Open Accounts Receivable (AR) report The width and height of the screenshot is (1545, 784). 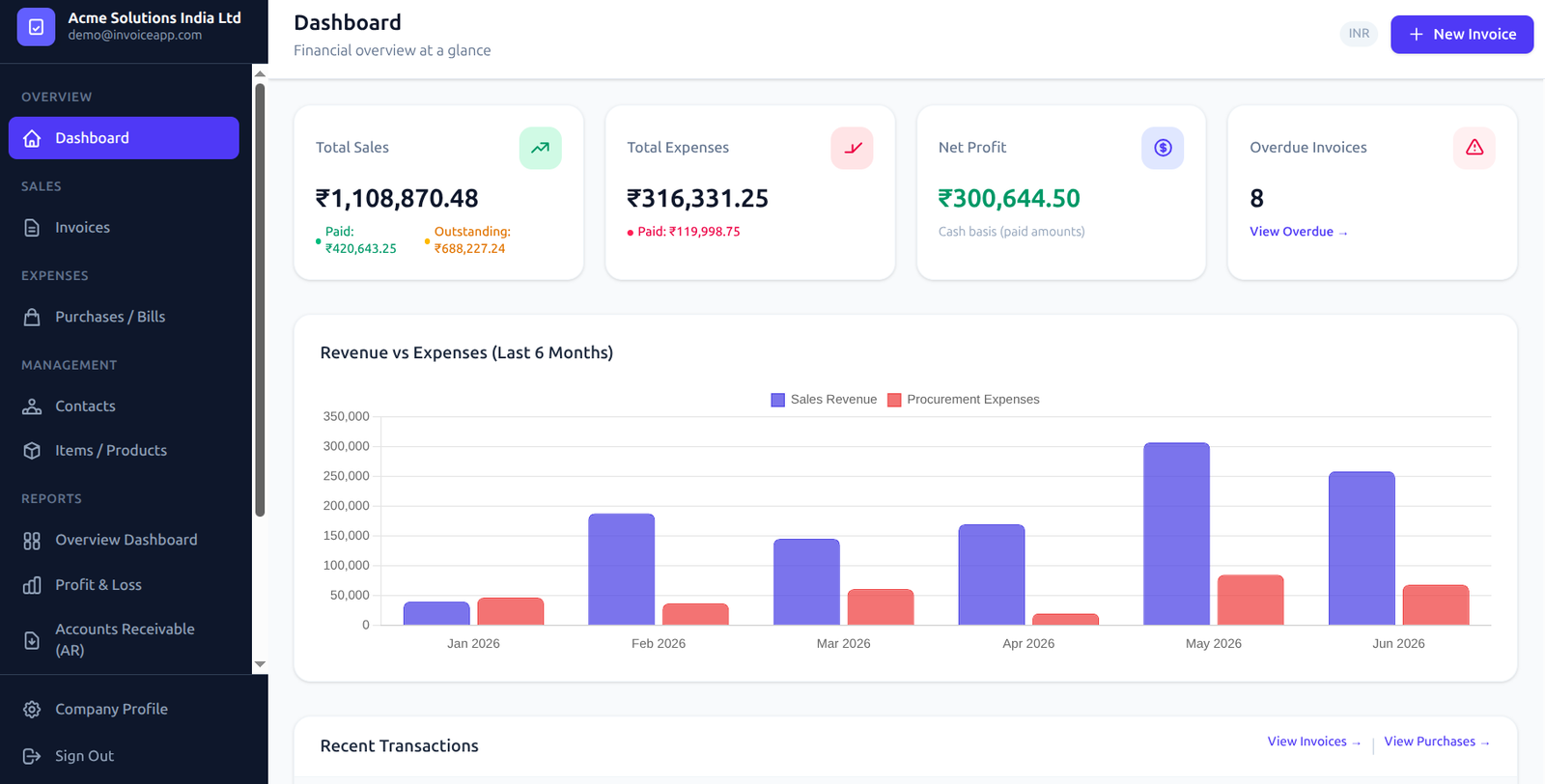click(124, 640)
